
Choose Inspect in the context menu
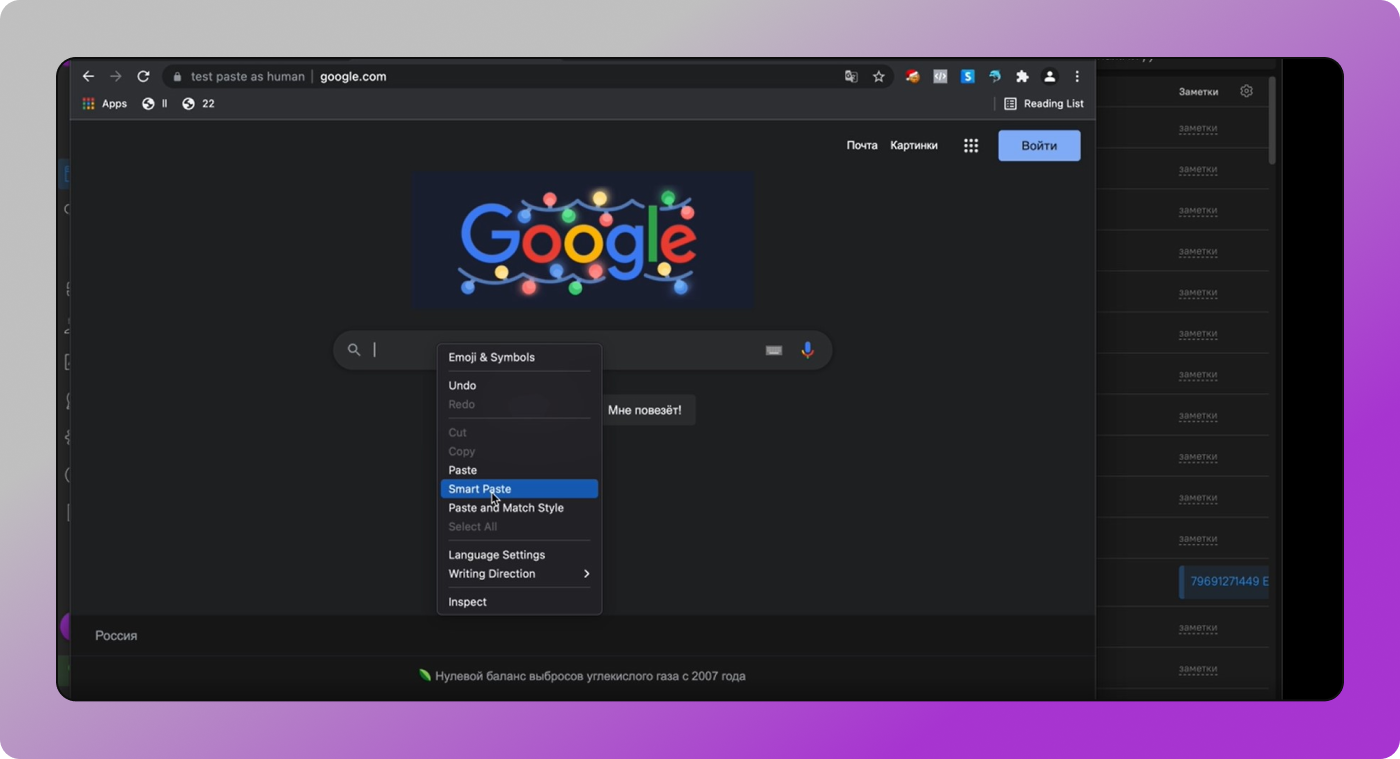coord(468,602)
